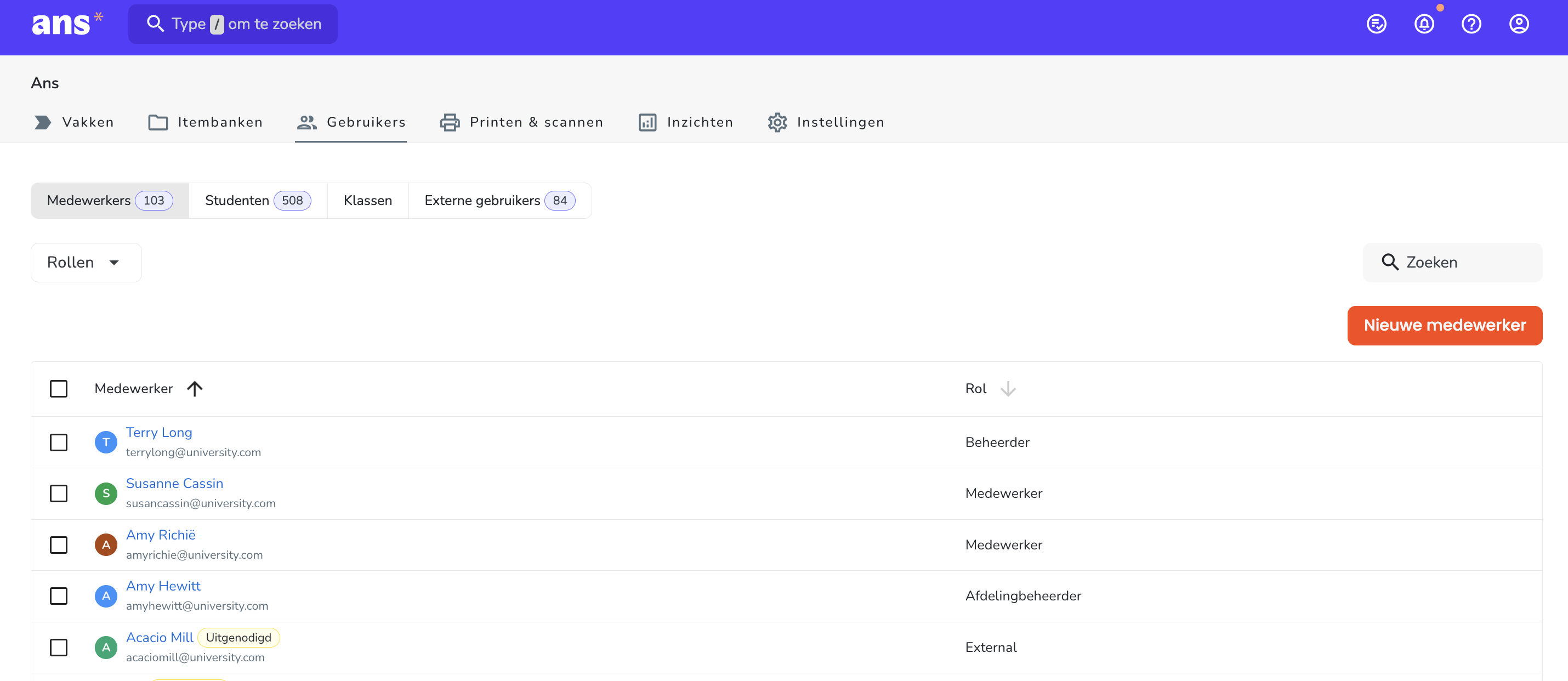Click the External role cell

[991, 648]
